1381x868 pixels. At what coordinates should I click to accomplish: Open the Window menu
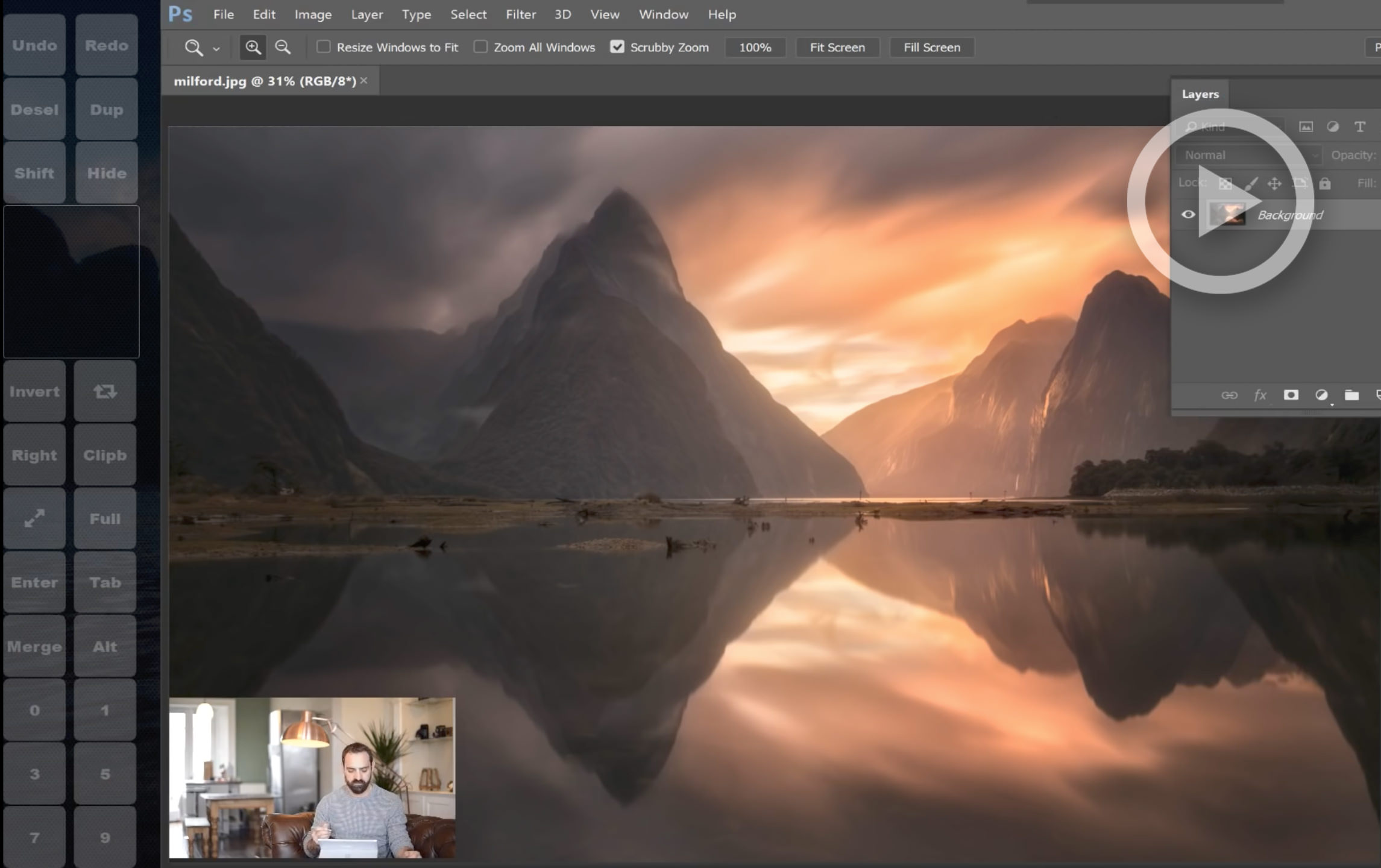click(x=664, y=14)
